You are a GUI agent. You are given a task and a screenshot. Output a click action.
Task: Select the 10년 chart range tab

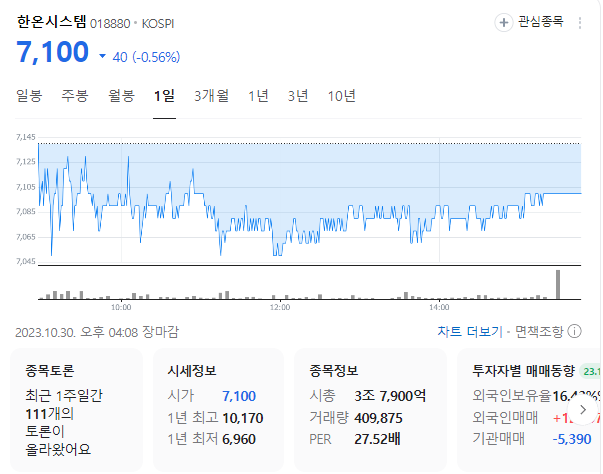tap(341, 96)
